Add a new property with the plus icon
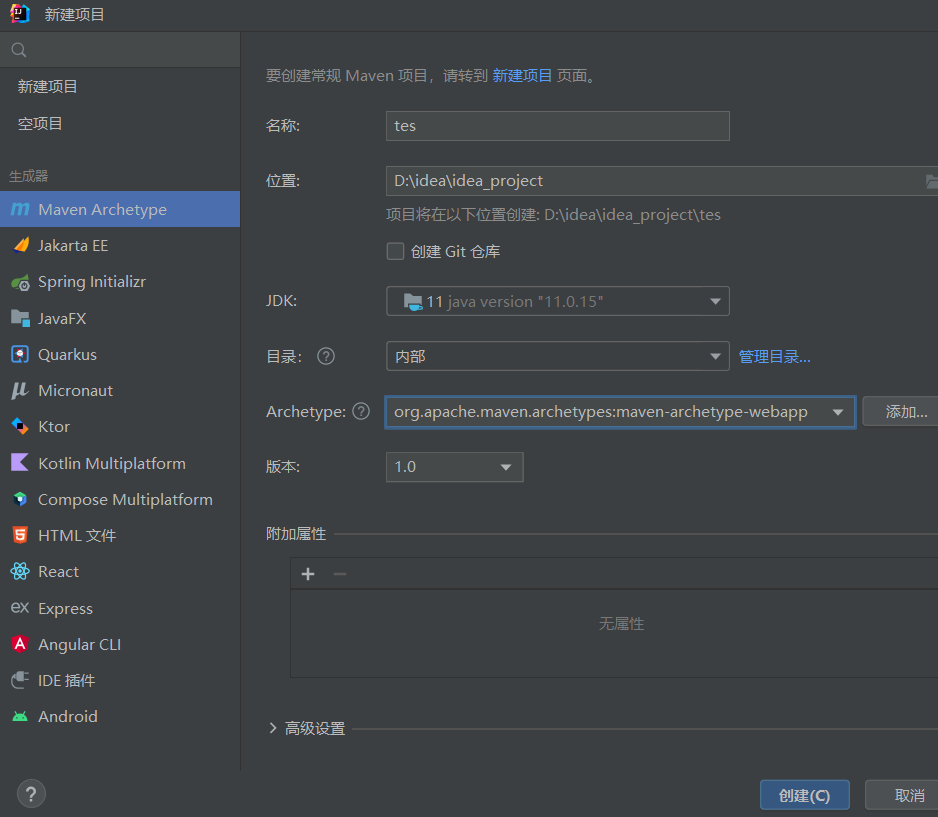Image resolution: width=938 pixels, height=817 pixels. [308, 573]
